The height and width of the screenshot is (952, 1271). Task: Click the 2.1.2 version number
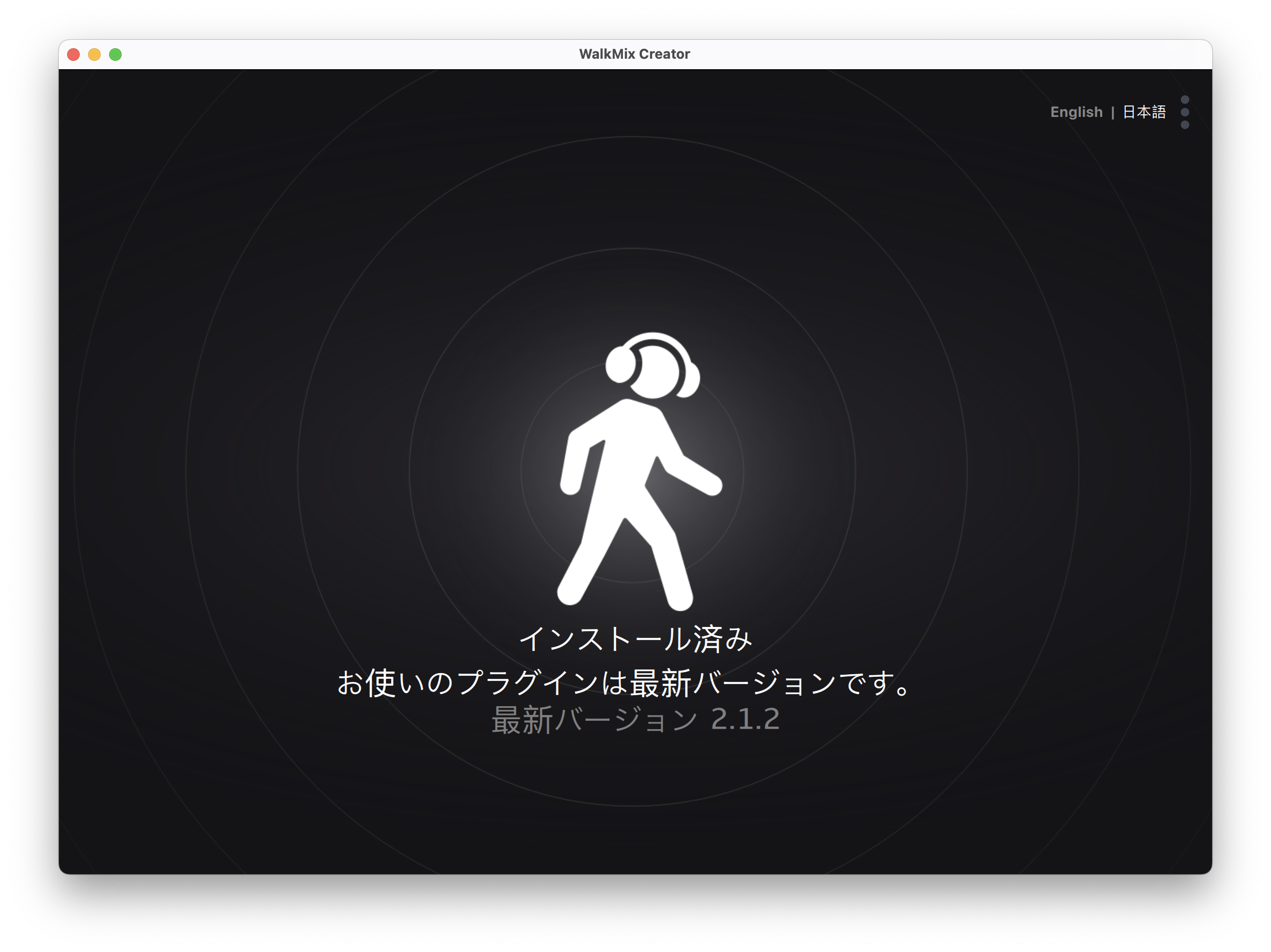(x=745, y=720)
